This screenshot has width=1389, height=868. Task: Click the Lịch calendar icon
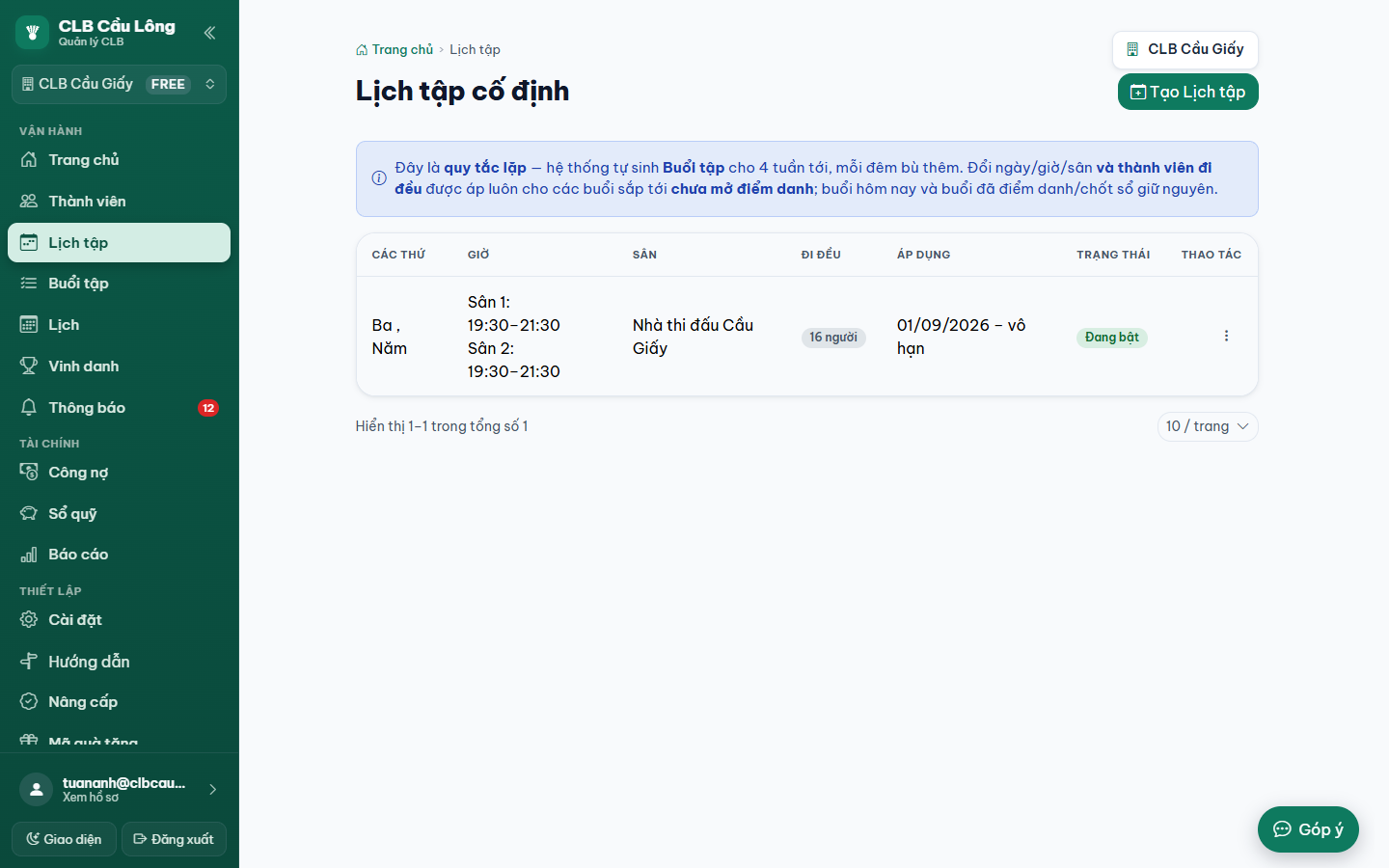29,325
